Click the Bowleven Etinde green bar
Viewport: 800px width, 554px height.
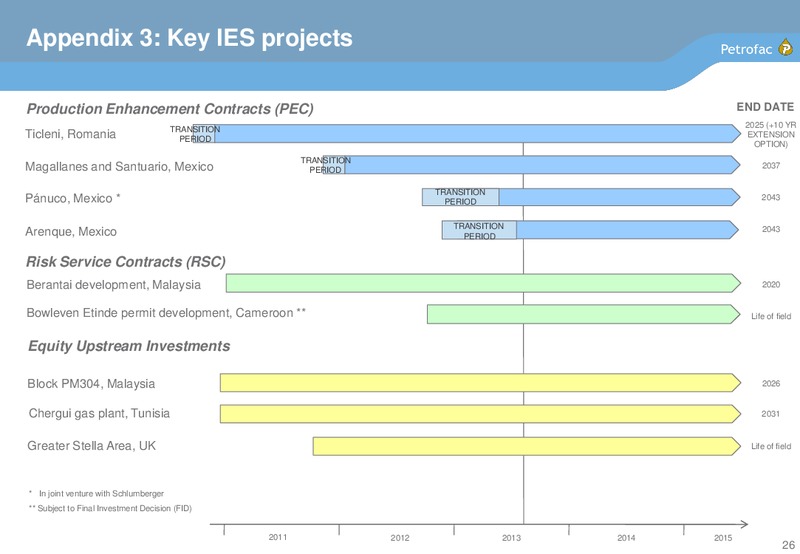584,314
